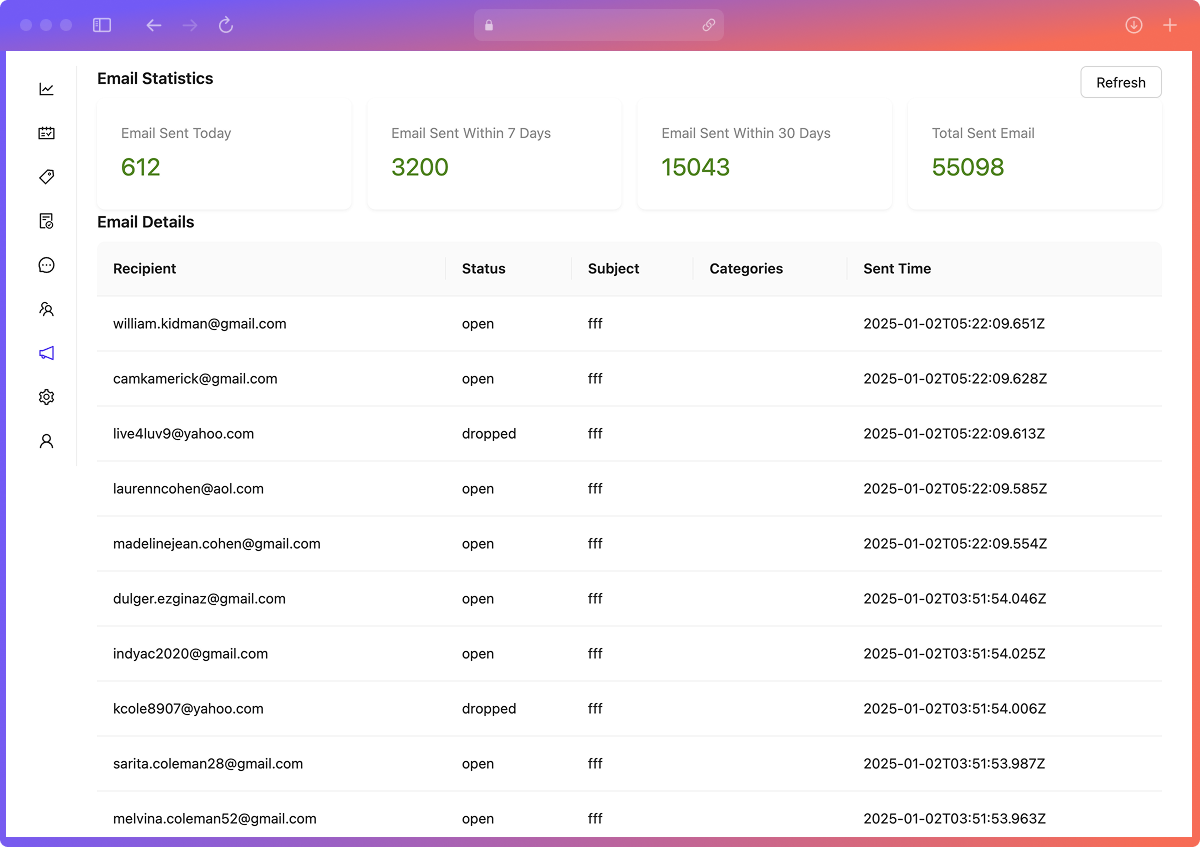Click dropped status for live4luv9@yahoo.com

click(x=489, y=434)
